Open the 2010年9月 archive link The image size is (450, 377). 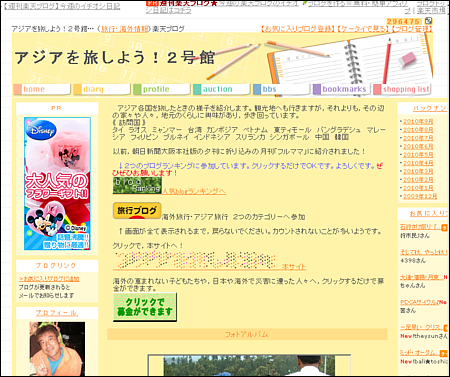tap(418, 122)
